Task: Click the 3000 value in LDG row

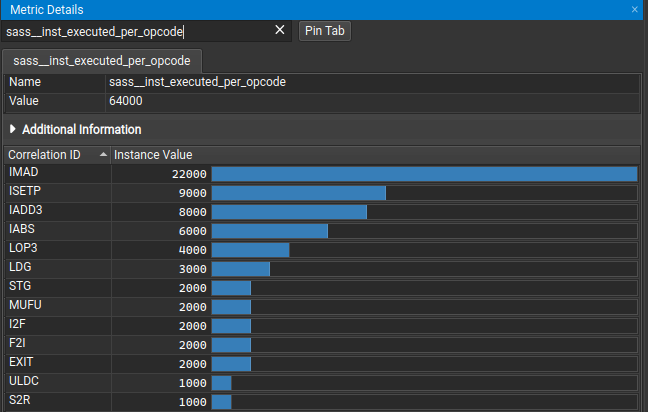Action: [193, 269]
